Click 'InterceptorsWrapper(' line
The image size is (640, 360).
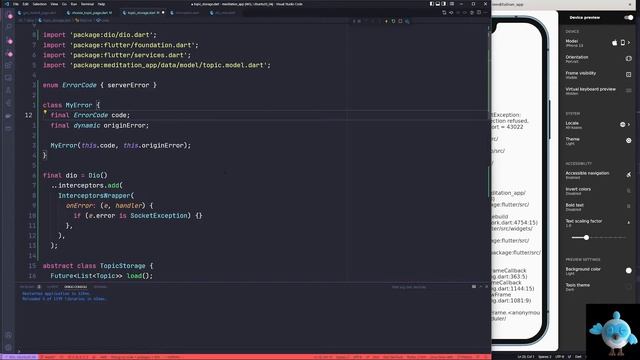click(x=96, y=196)
